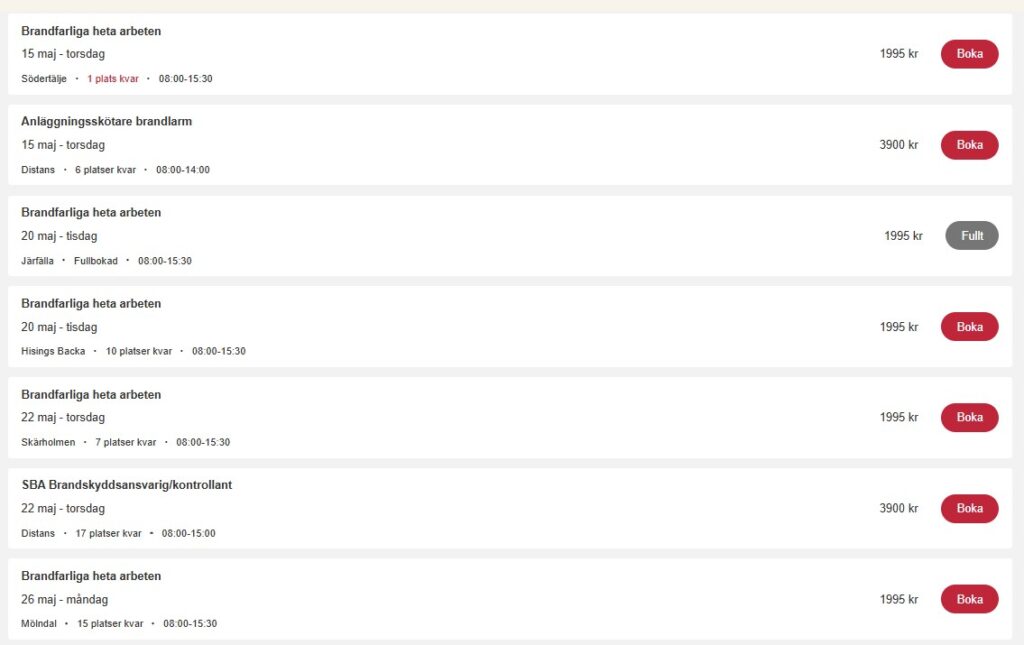Screen dimensions: 1024x645
Task: Click the grey Fullt button for Järfälla
Action: coord(972,236)
